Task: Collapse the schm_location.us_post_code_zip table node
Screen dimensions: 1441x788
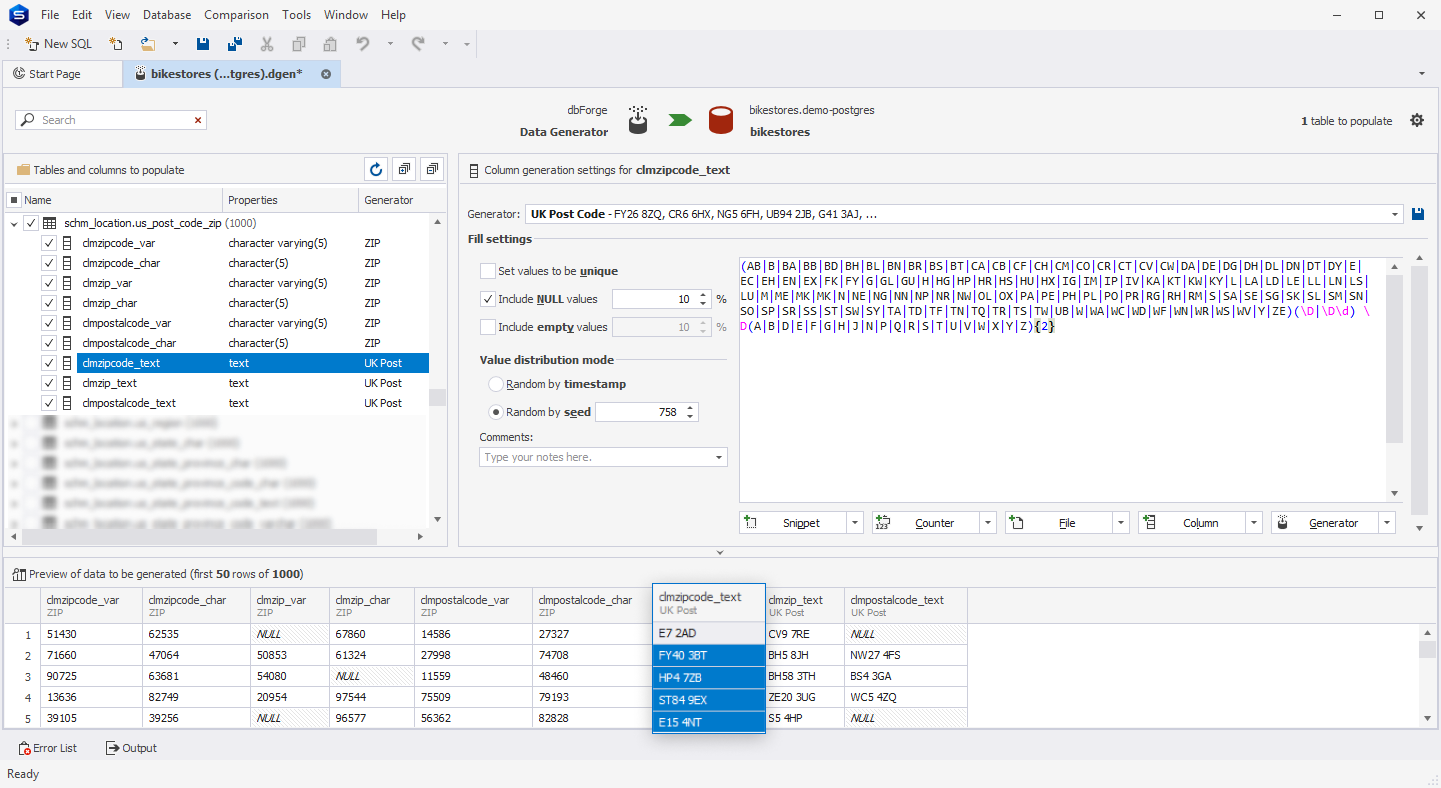Action: coord(13,224)
